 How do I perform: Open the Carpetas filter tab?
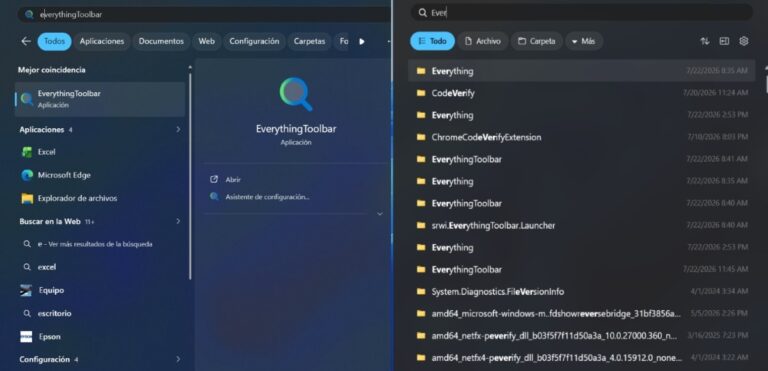pos(309,41)
